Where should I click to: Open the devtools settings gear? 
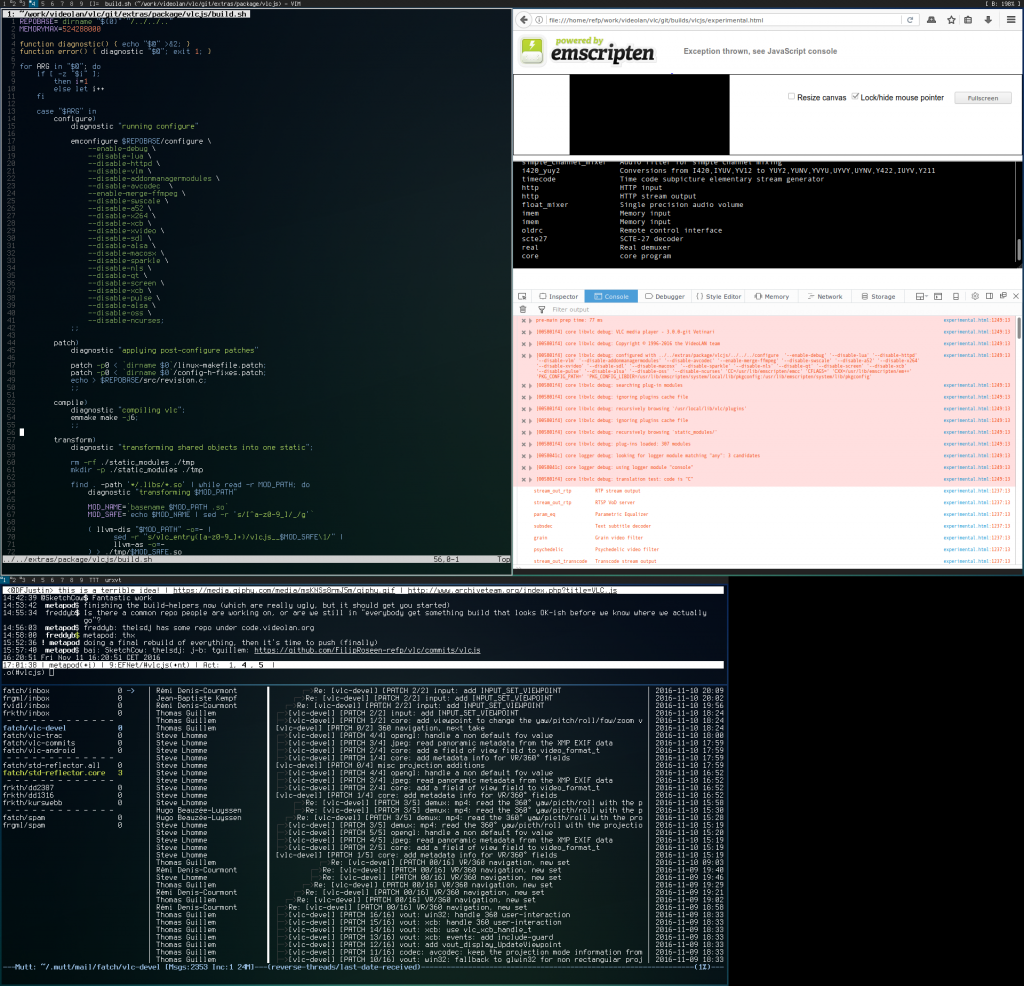pyautogui.click(x=974, y=296)
